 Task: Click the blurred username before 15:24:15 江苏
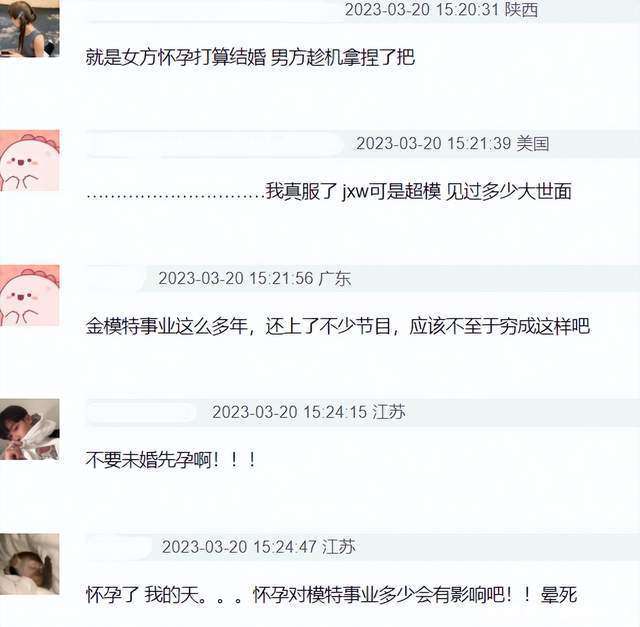click(x=141, y=412)
